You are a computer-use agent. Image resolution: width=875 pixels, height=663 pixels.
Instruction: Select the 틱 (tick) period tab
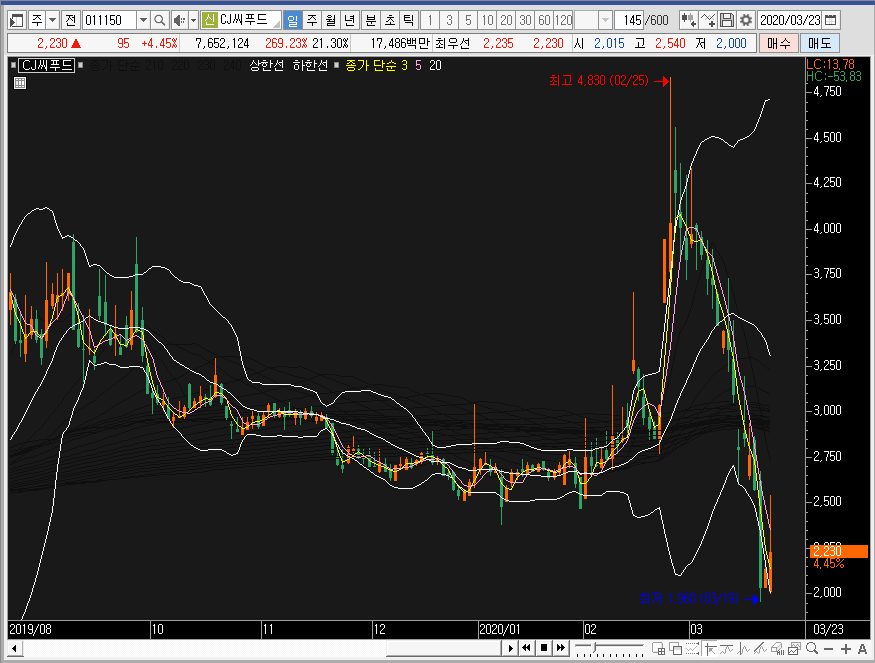click(408, 21)
